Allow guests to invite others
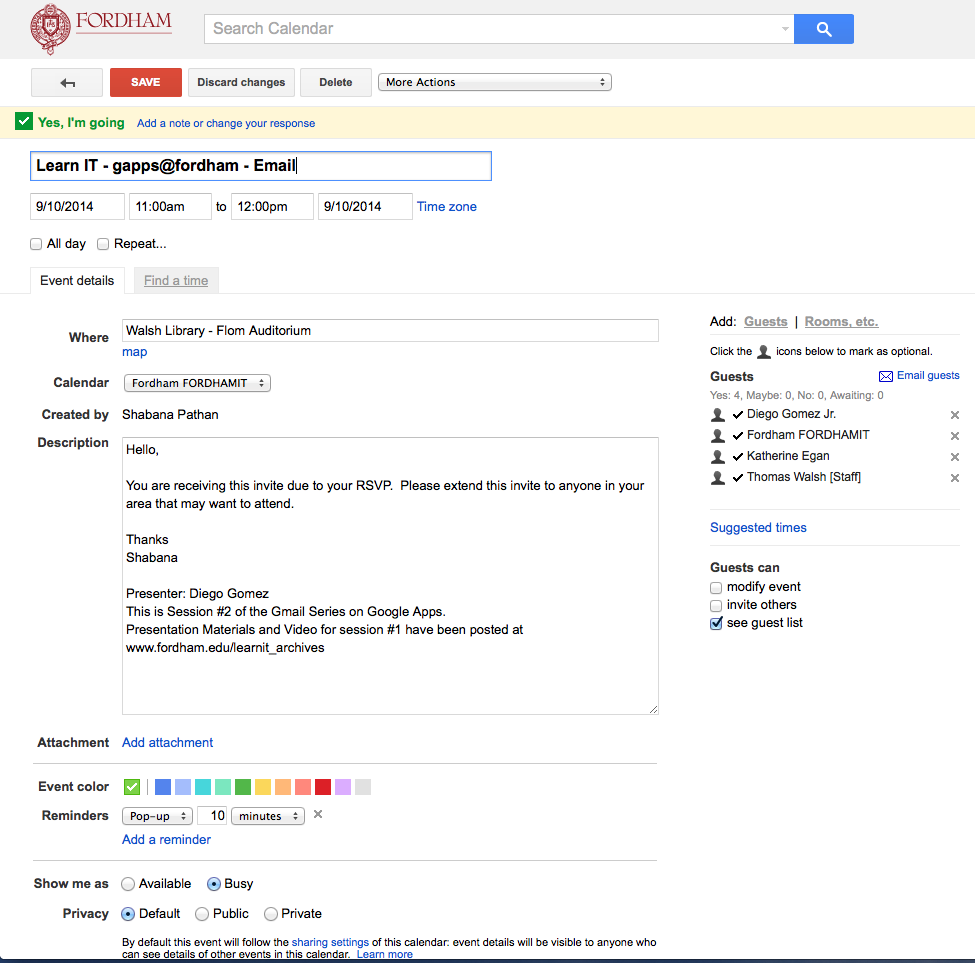975x963 pixels. (716, 606)
